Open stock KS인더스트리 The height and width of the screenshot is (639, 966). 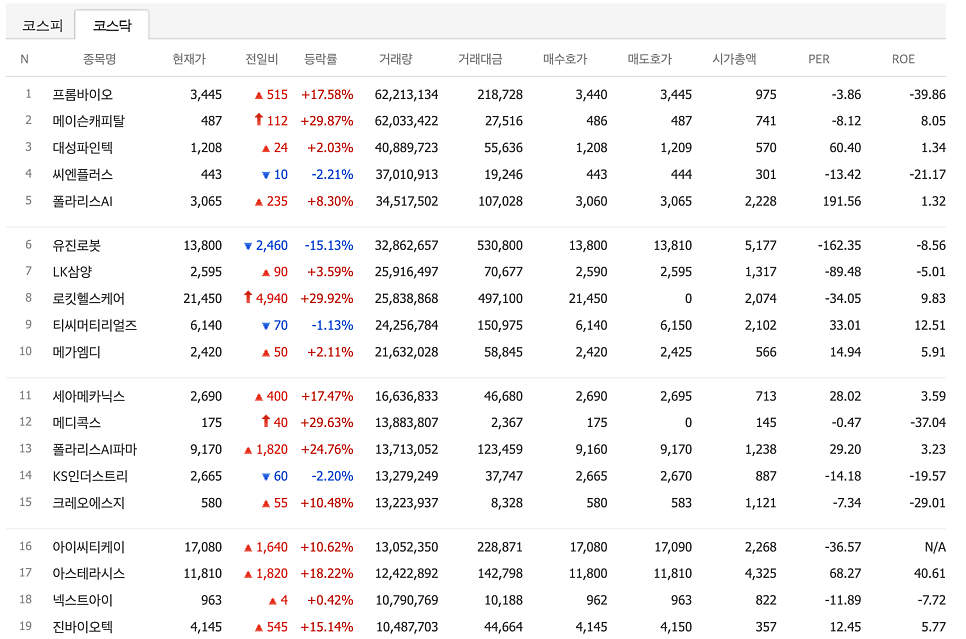point(90,476)
